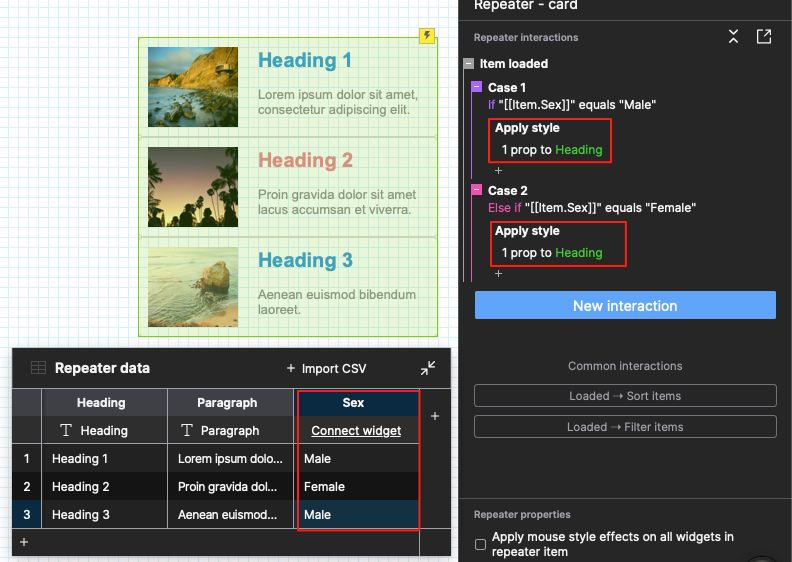Collapse Case 1 in the interactions list
The width and height of the screenshot is (792, 562).
pos(477,88)
